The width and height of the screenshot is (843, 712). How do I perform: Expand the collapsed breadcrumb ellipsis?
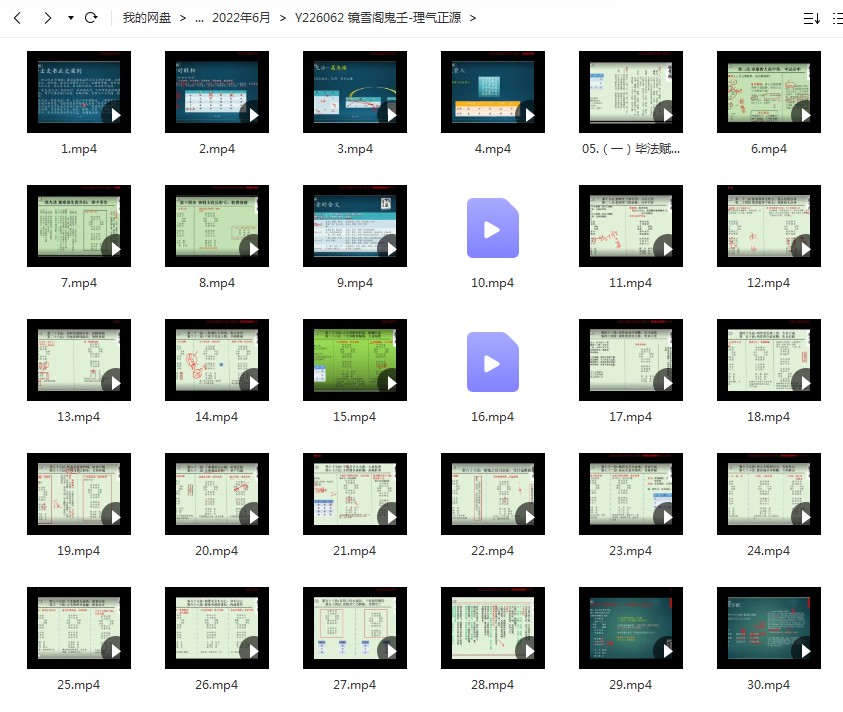point(199,18)
